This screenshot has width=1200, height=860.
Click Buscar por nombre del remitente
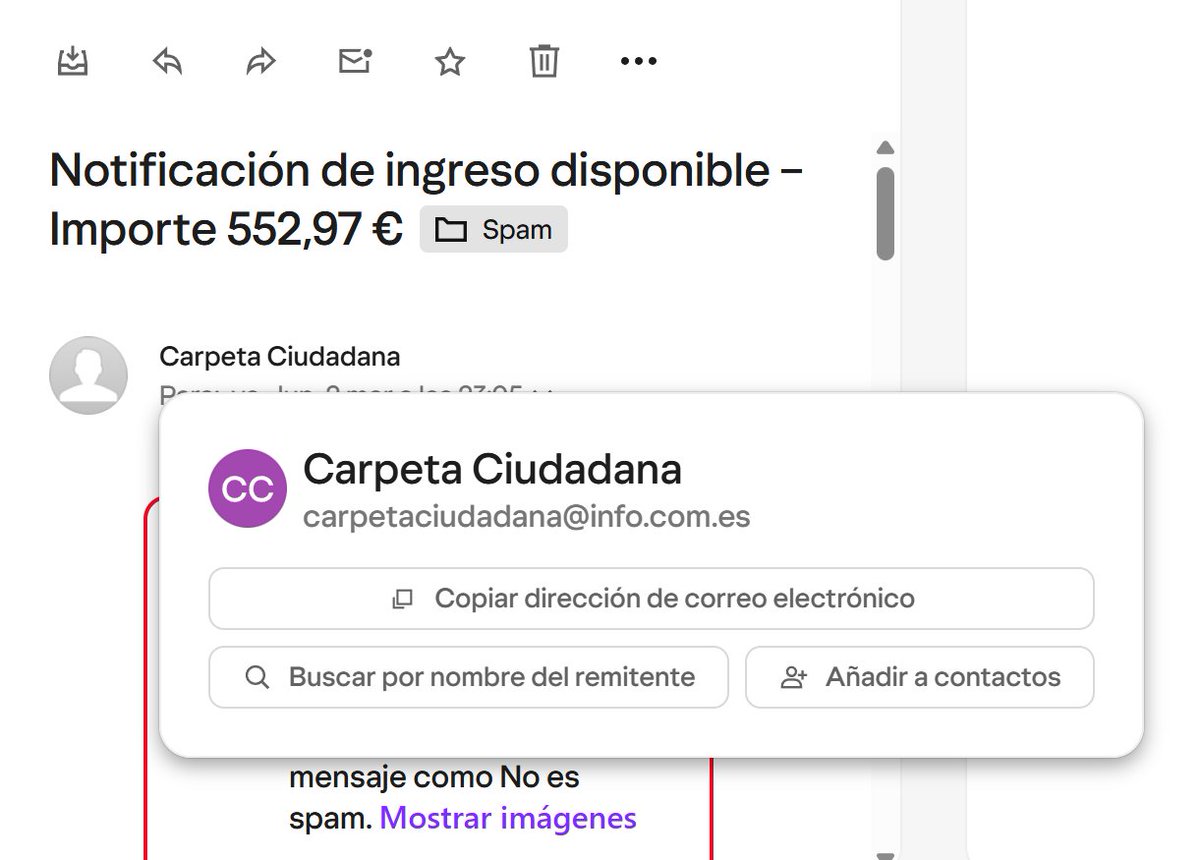click(x=468, y=677)
